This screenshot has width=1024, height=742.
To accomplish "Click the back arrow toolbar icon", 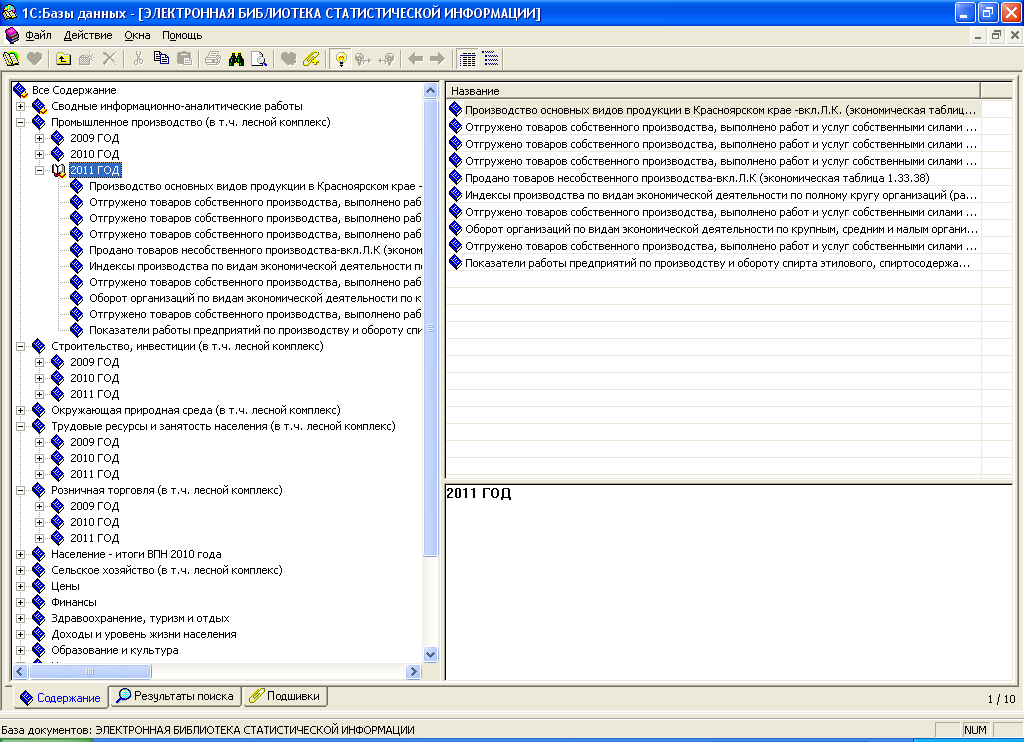I will point(415,59).
